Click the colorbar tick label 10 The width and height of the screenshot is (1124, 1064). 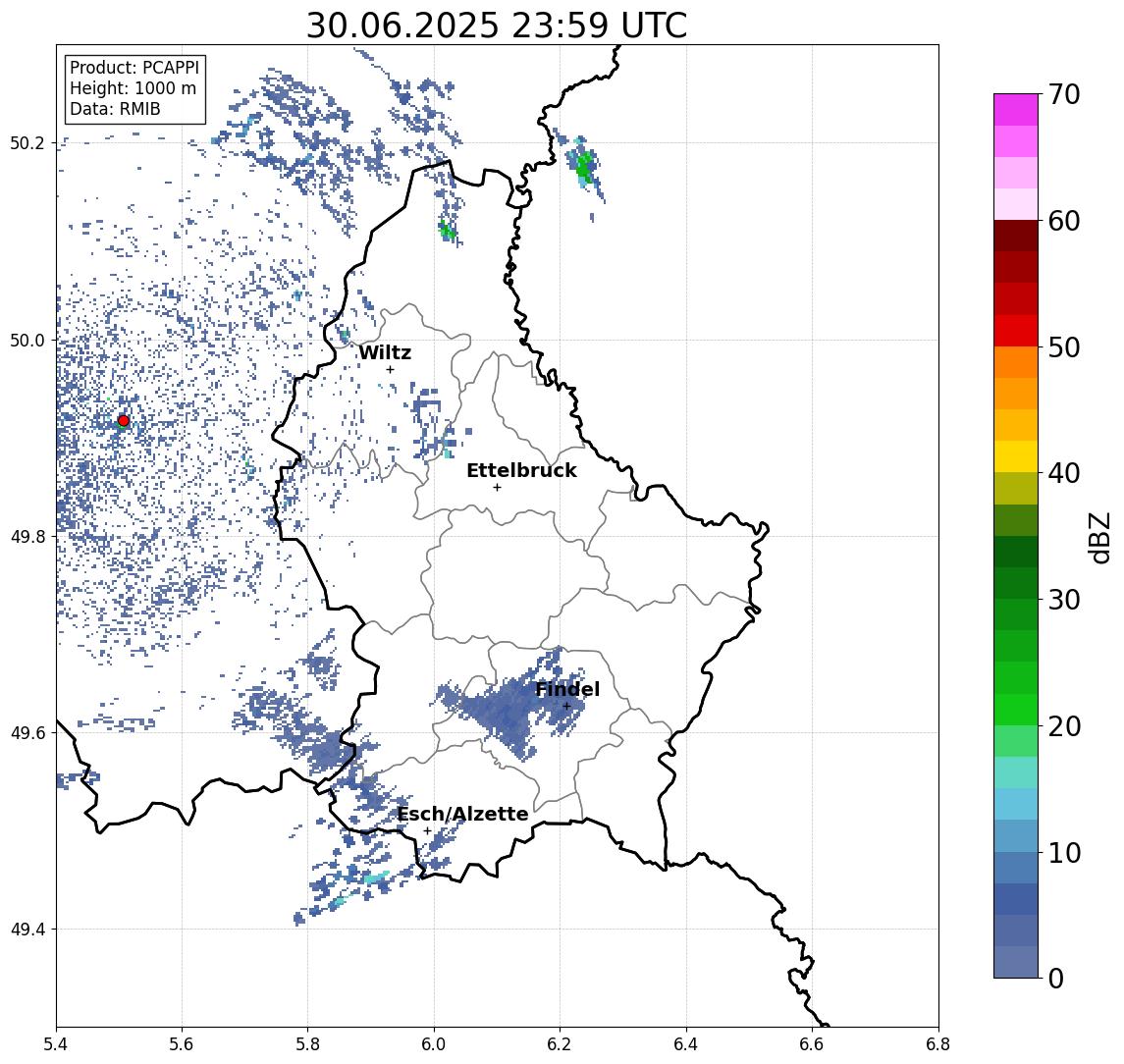tap(1064, 852)
